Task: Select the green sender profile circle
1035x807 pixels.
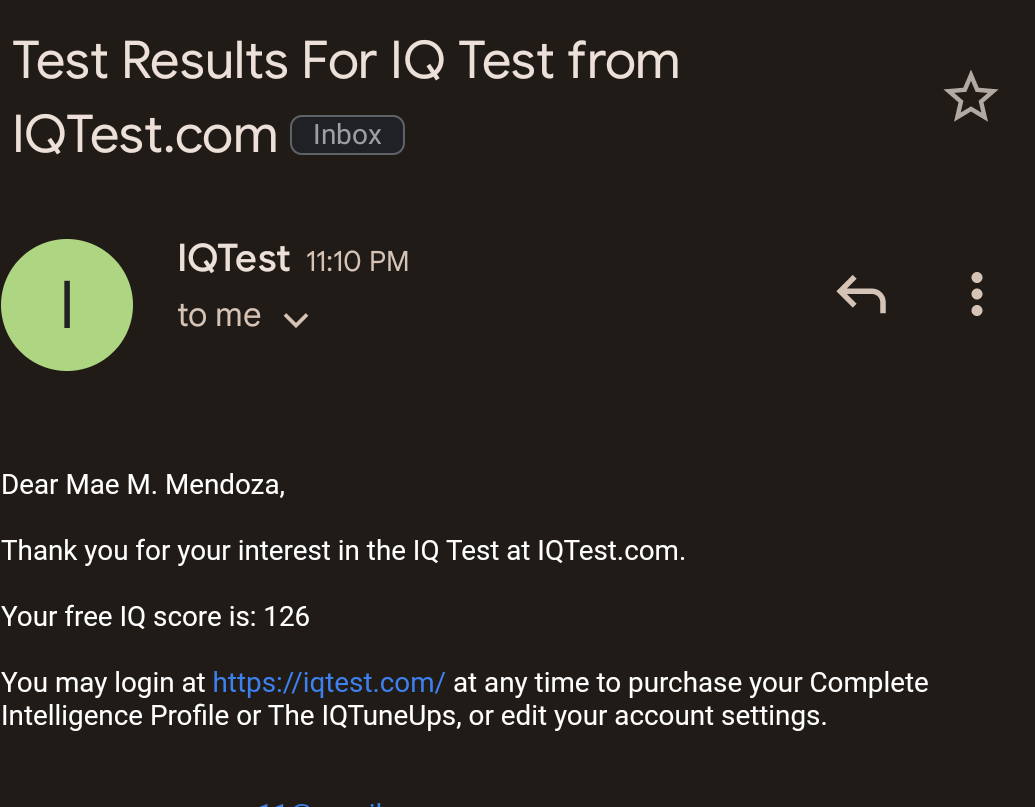Action: pos(66,304)
